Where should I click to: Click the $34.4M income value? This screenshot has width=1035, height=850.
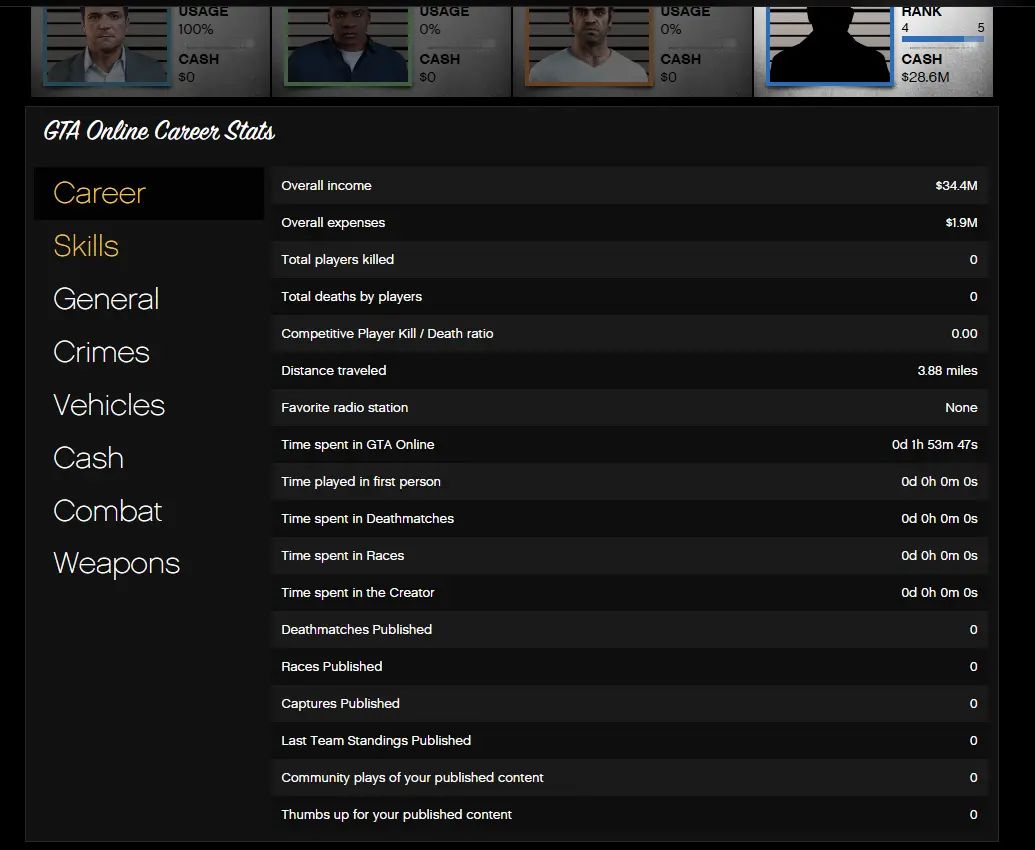(956, 185)
